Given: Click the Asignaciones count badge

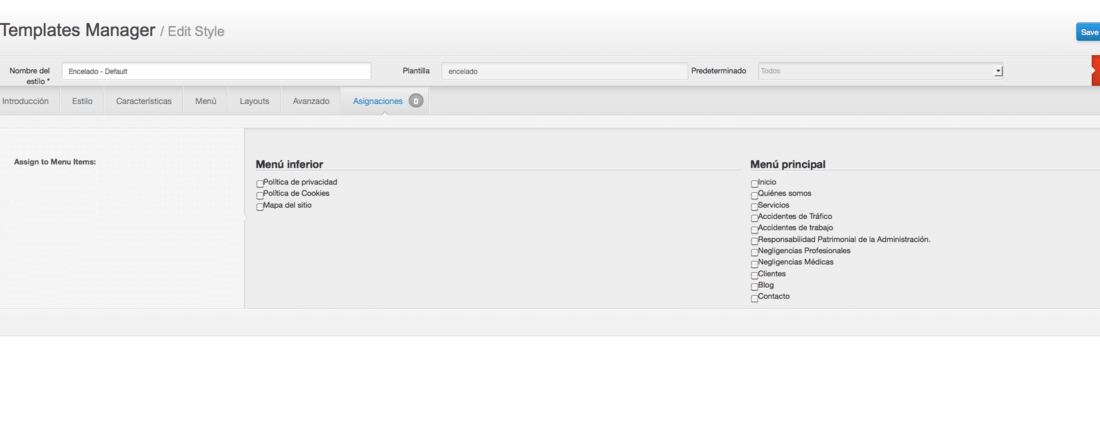Looking at the screenshot, I should pyautogui.click(x=416, y=101).
